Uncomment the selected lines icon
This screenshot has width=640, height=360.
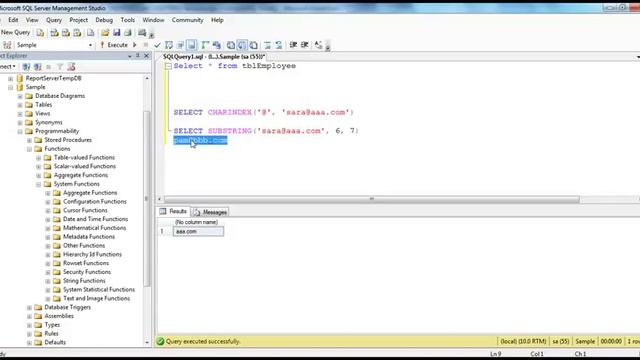(279, 45)
